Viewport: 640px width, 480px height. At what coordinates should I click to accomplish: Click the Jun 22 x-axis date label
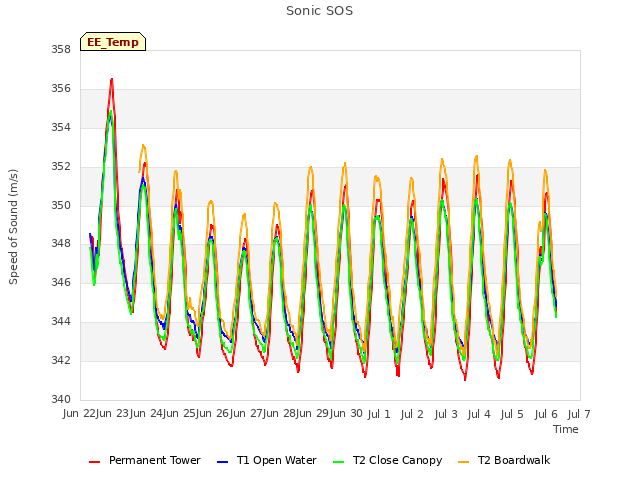click(79, 414)
